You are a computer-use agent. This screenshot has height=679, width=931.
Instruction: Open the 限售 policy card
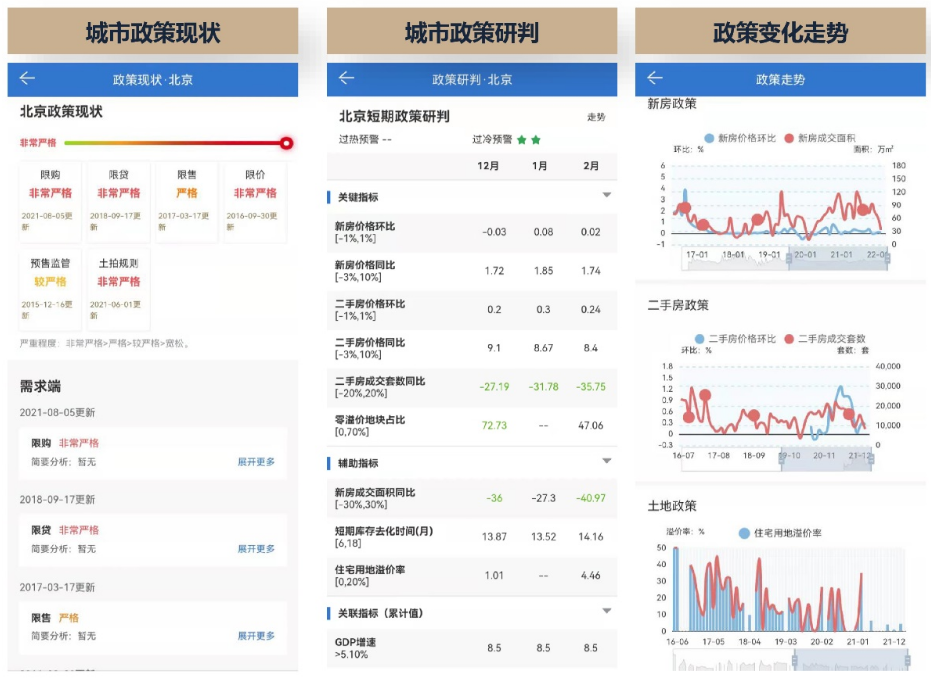pyautogui.click(x=186, y=202)
